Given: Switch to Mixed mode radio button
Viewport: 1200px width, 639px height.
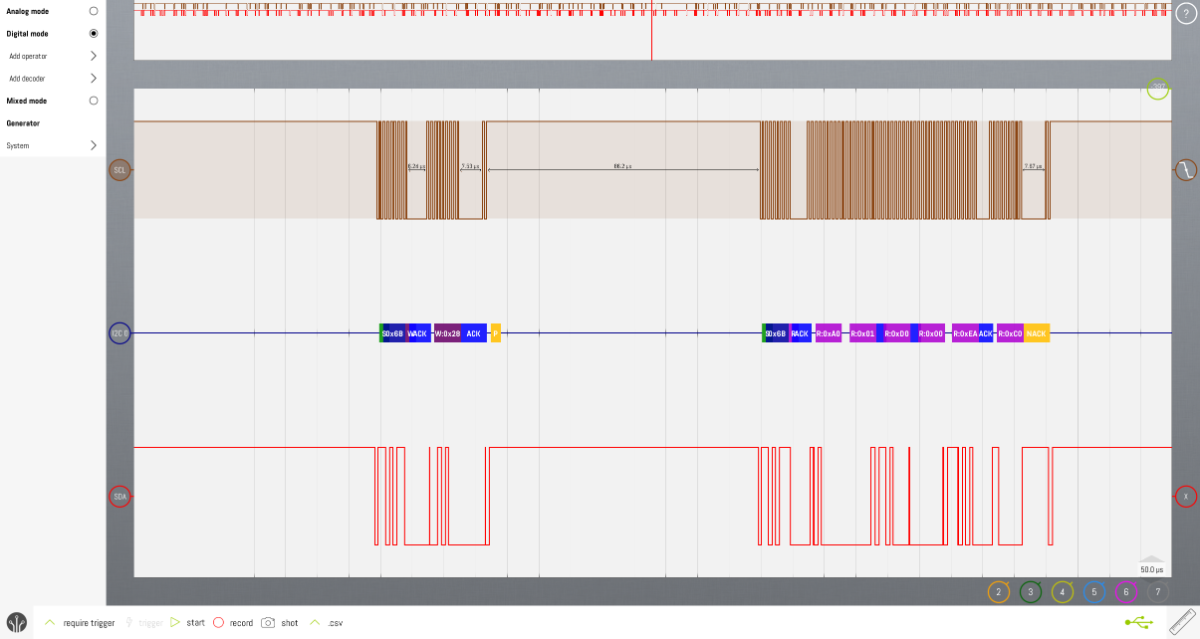Looking at the screenshot, I should click(94, 100).
